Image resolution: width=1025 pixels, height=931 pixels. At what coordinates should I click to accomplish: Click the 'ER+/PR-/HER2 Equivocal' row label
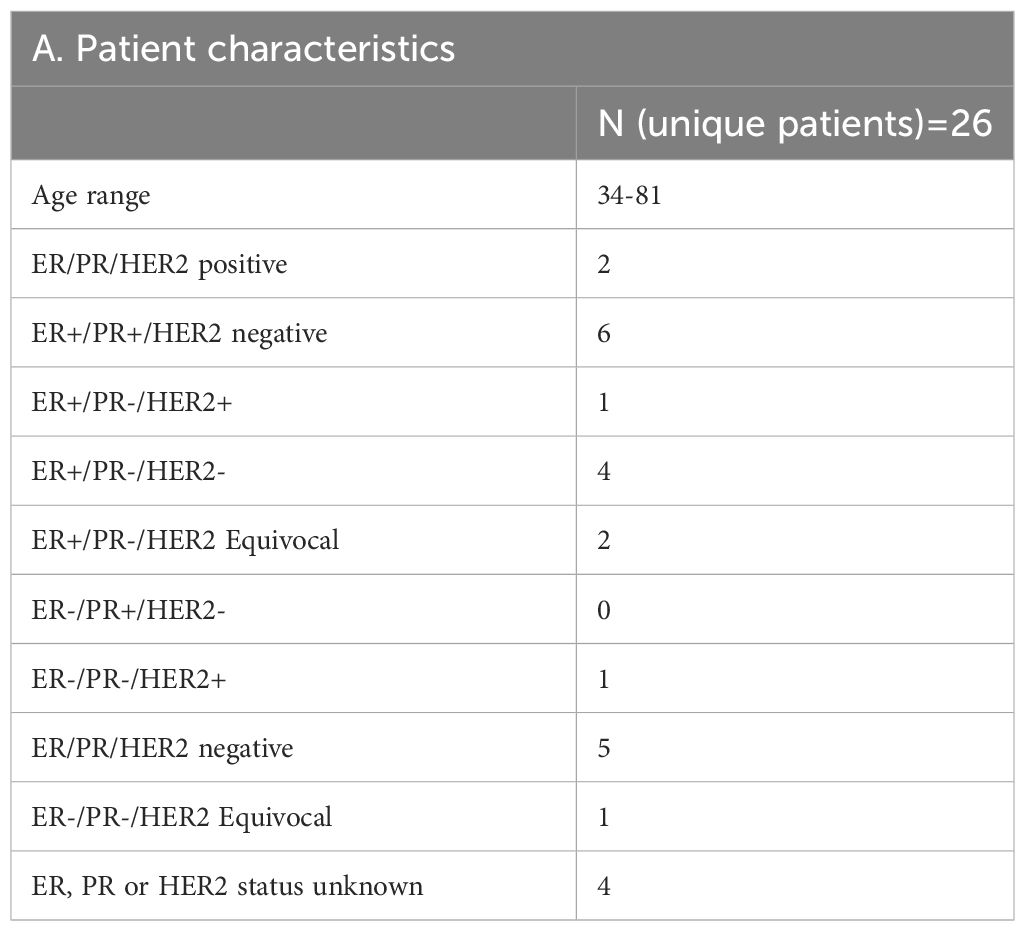pyautogui.click(x=185, y=541)
